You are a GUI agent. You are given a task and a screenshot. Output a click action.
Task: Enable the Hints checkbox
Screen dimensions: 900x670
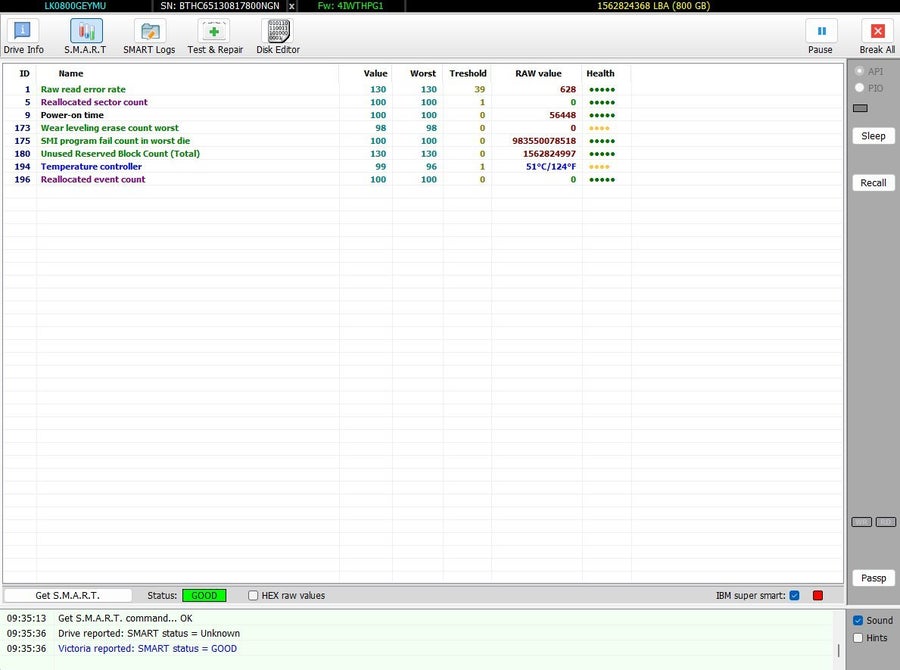[x=858, y=638]
